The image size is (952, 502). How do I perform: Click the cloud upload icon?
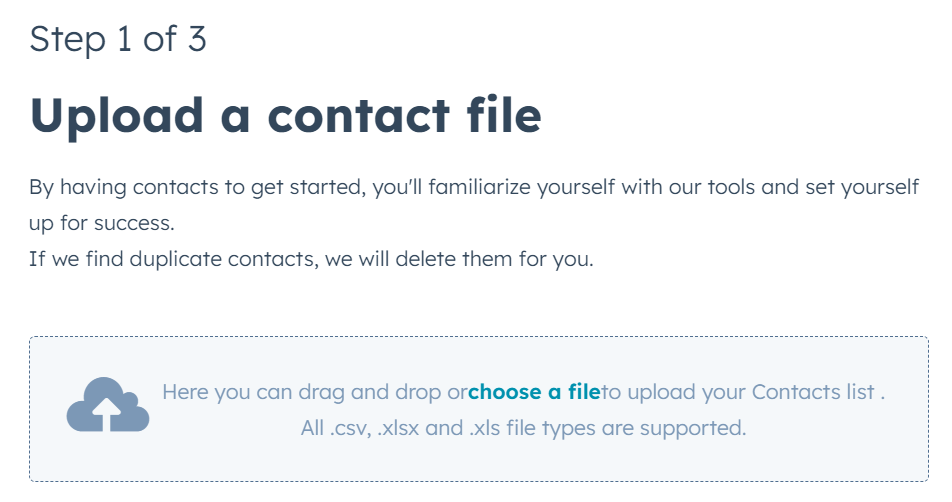(x=107, y=405)
